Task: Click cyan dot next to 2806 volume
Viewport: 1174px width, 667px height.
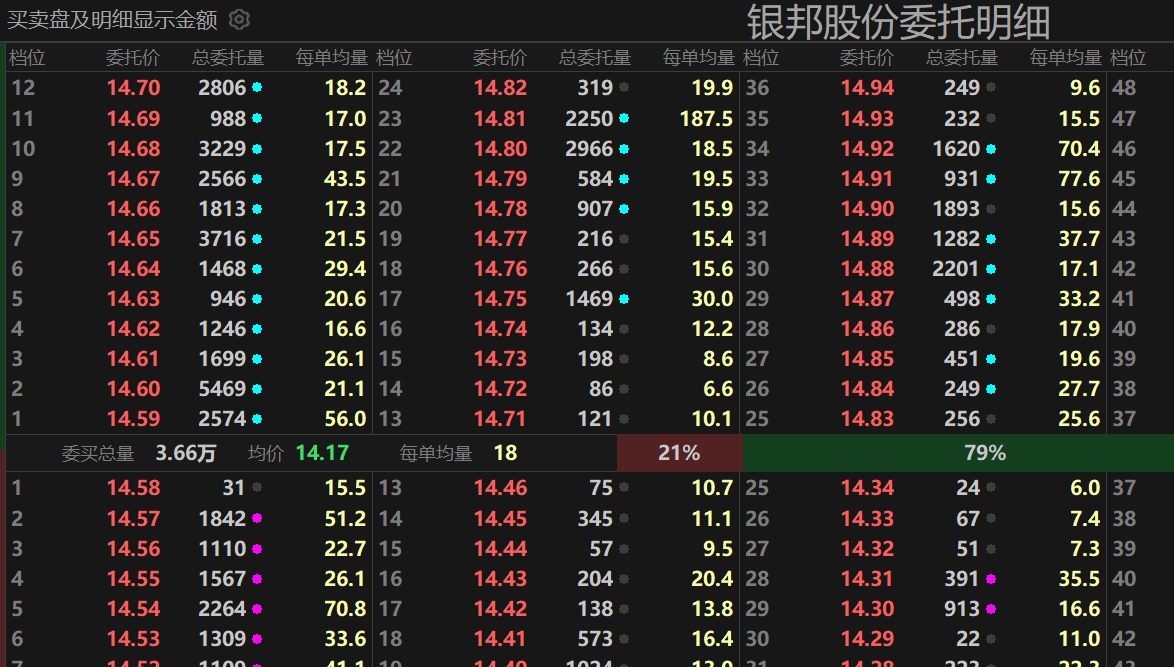Action: pyautogui.click(x=257, y=88)
